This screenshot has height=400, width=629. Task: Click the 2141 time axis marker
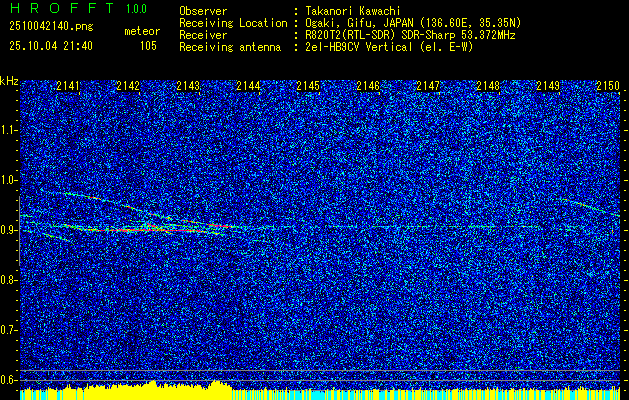click(68, 85)
